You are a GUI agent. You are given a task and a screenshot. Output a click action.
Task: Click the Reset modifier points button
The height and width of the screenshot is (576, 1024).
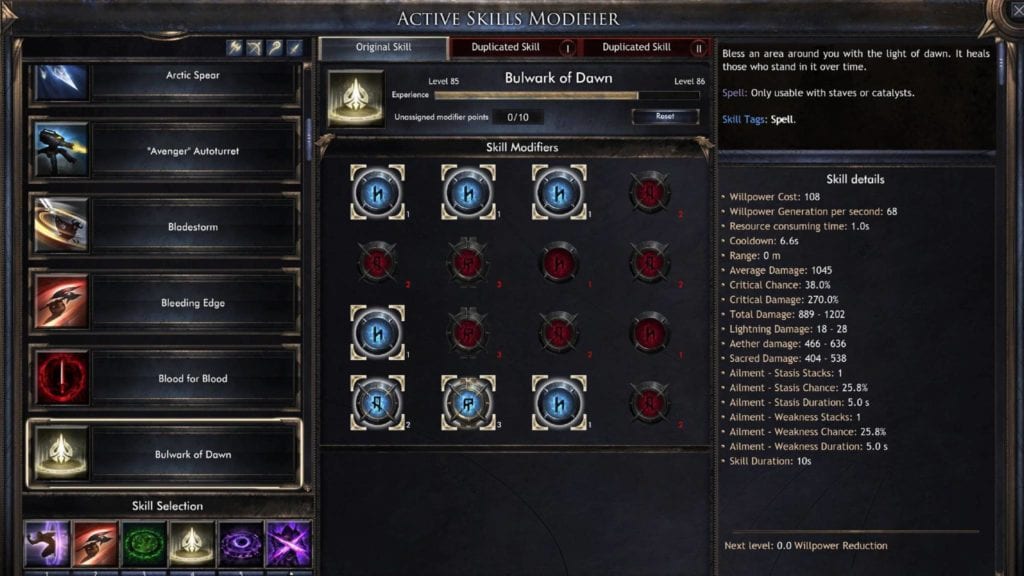point(665,116)
